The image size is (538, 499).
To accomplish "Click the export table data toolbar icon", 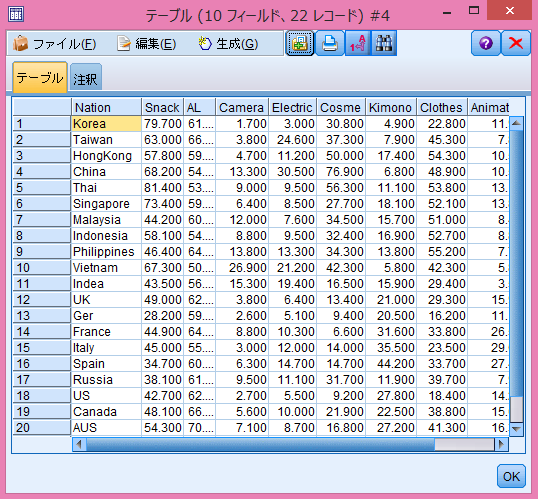I will (300, 43).
